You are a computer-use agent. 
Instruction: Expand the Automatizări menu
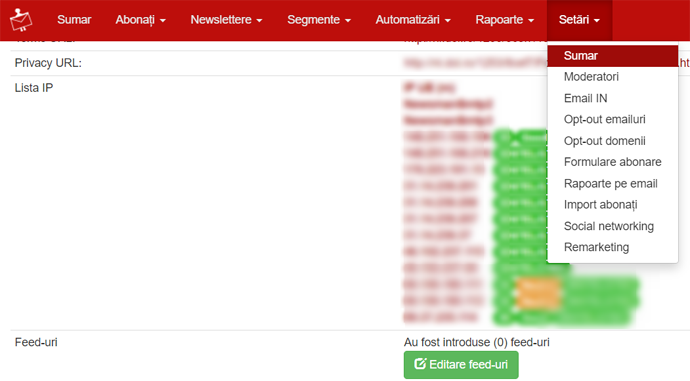(x=413, y=20)
